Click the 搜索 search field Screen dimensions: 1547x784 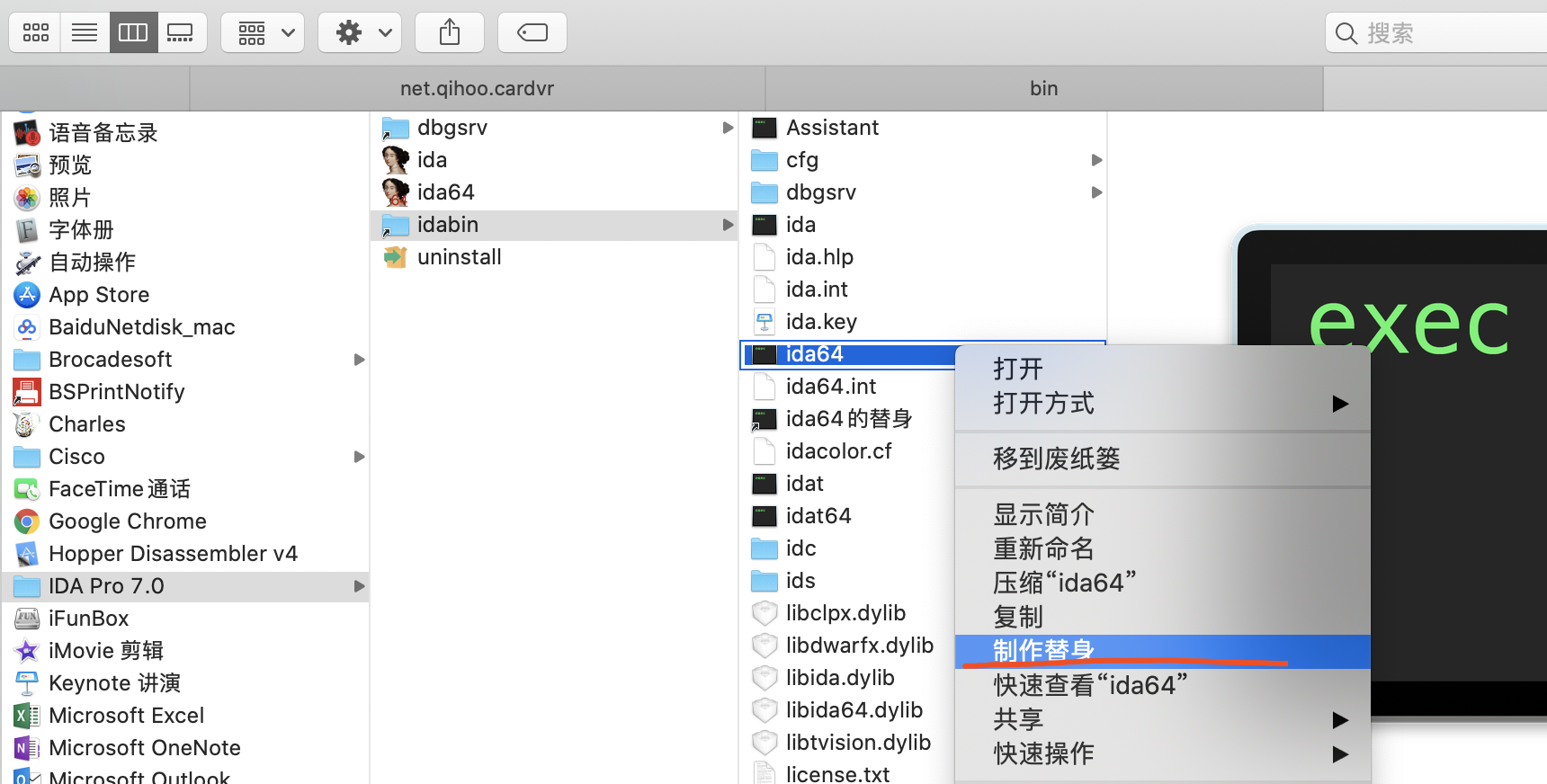click(1436, 33)
